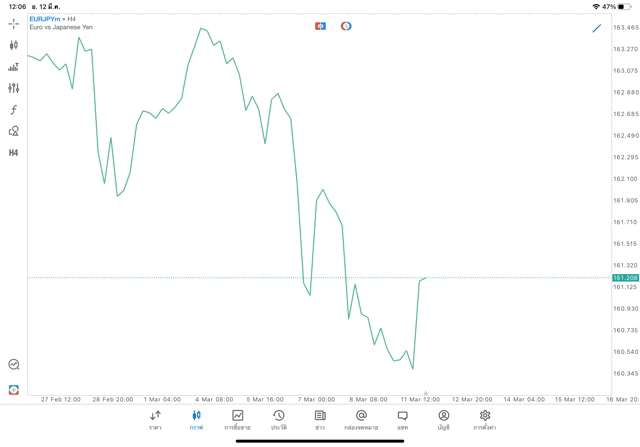Tap the bar chart icon in the sidebar
Screen dimensions: 640x447
(13, 67)
